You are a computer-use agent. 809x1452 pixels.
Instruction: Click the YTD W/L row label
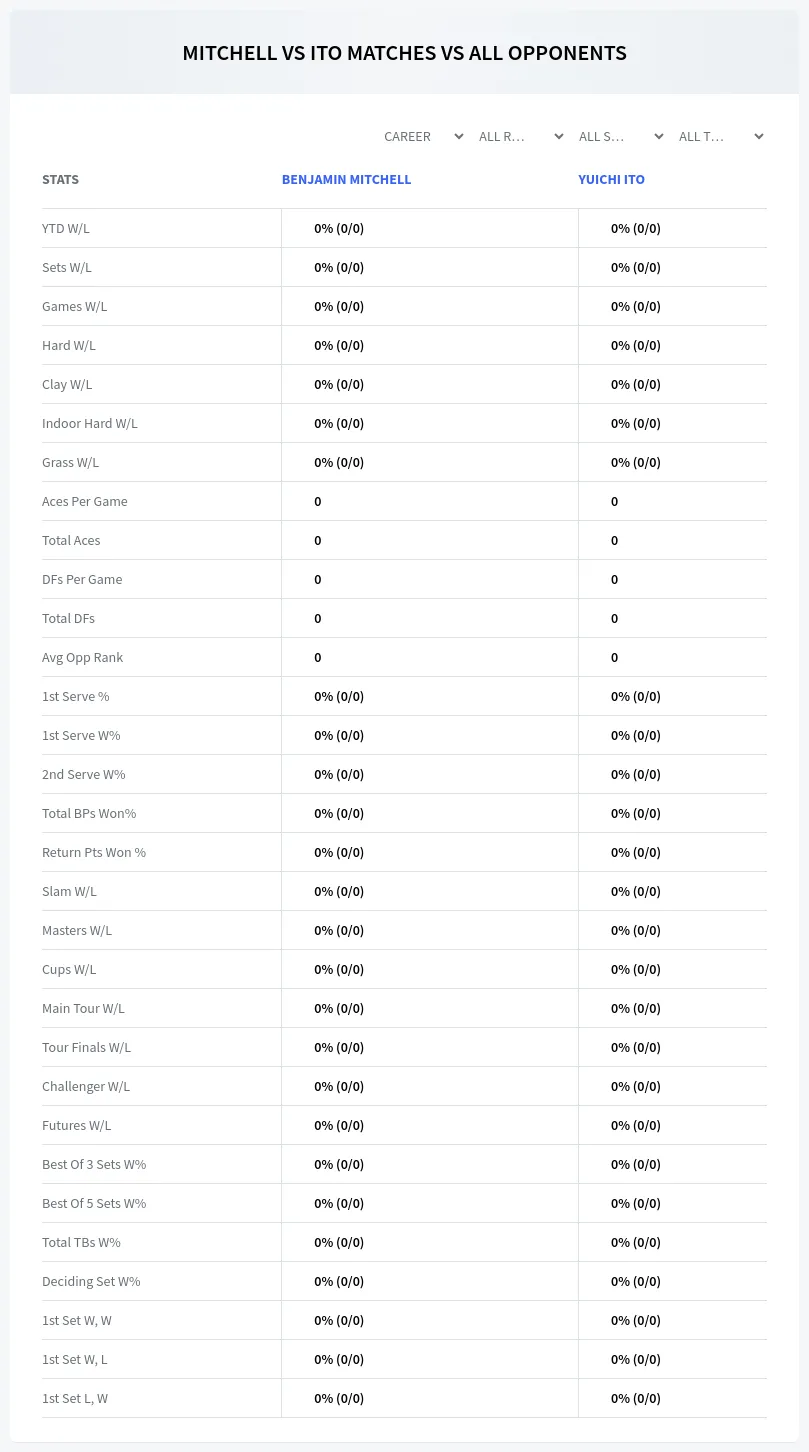click(66, 229)
